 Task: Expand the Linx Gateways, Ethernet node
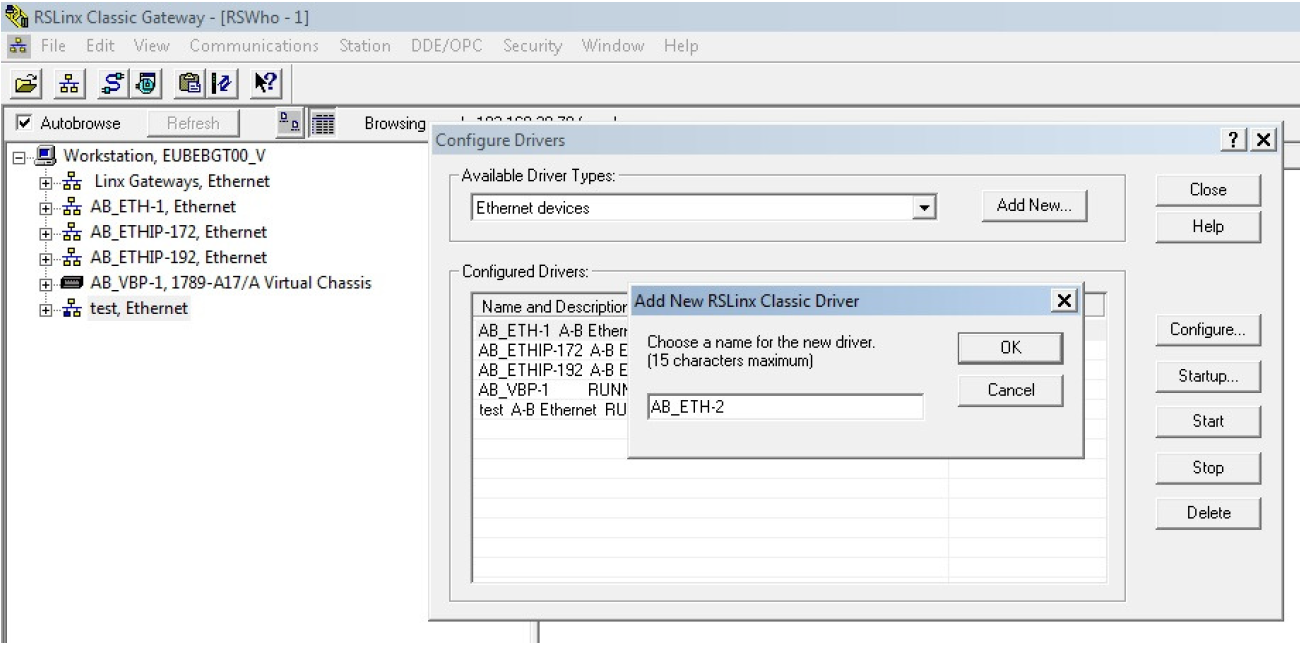click(44, 183)
